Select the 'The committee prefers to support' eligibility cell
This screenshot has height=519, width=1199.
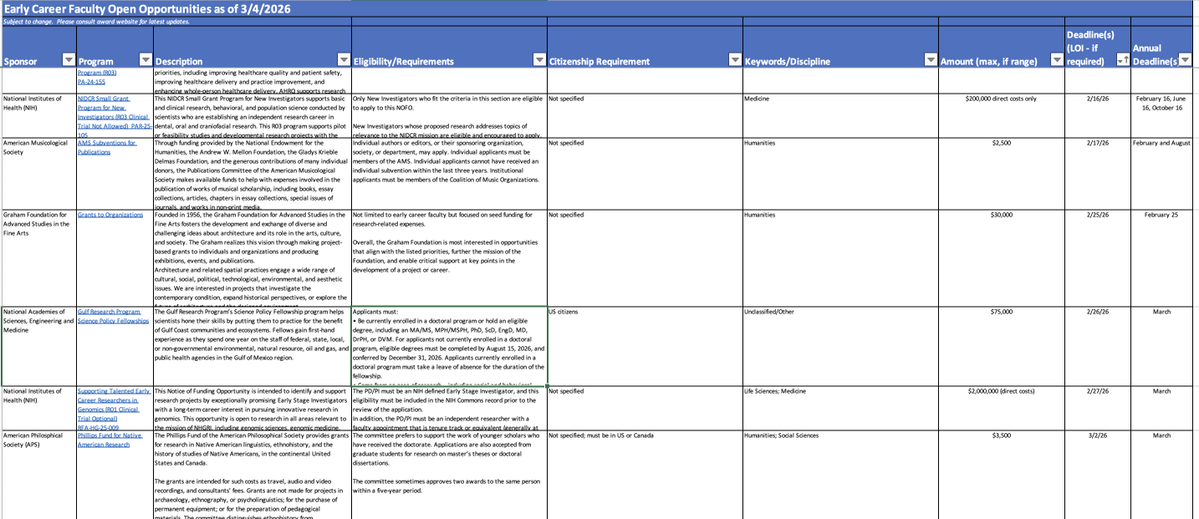tap(449, 474)
